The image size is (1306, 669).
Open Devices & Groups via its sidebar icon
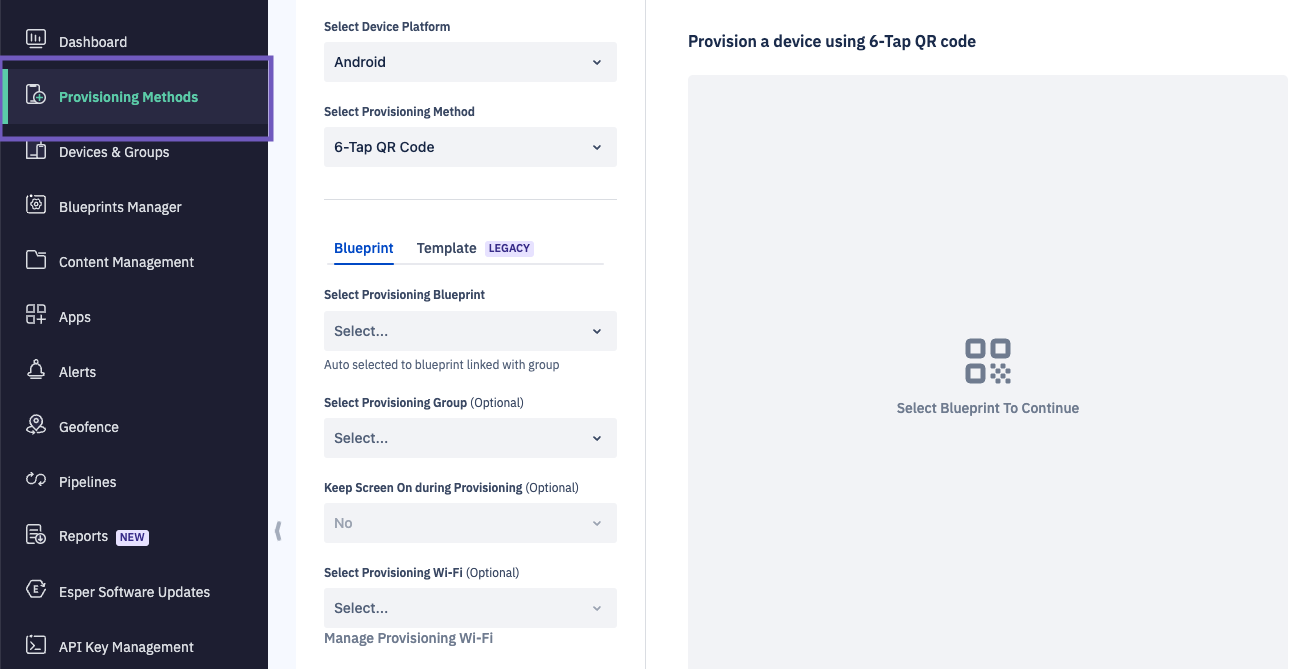[x=36, y=151]
